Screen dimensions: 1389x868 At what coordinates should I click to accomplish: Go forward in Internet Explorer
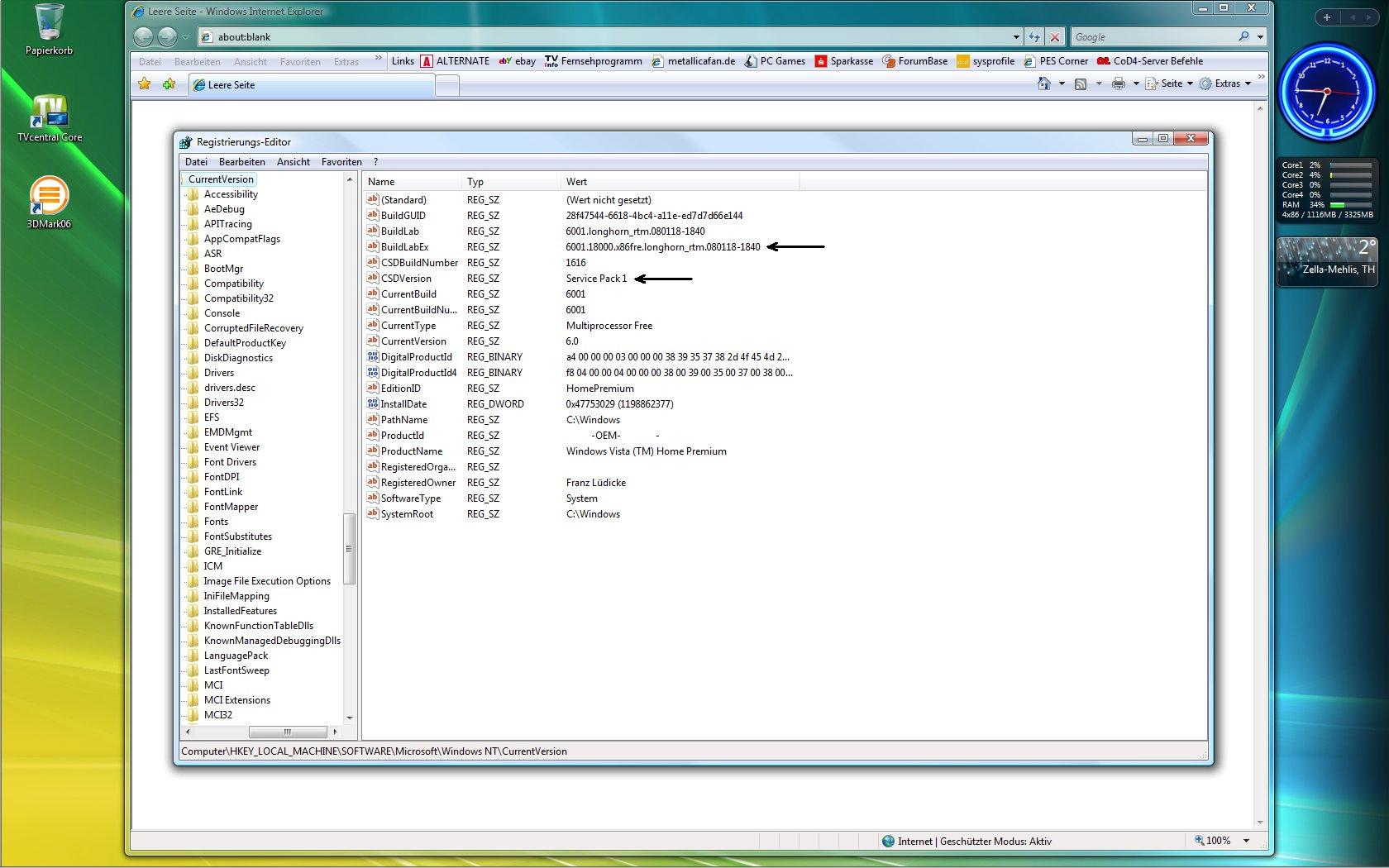pyautogui.click(x=167, y=36)
